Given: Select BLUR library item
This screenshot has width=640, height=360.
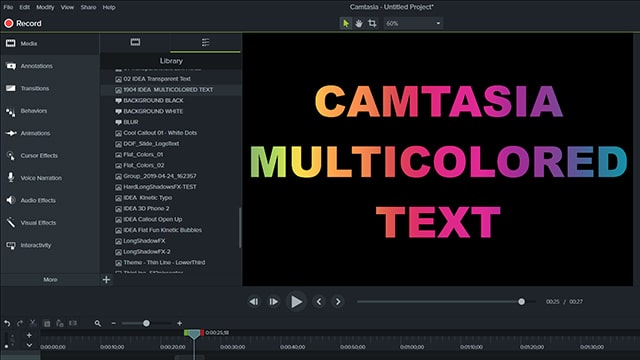Looking at the screenshot, I should coord(171,122).
